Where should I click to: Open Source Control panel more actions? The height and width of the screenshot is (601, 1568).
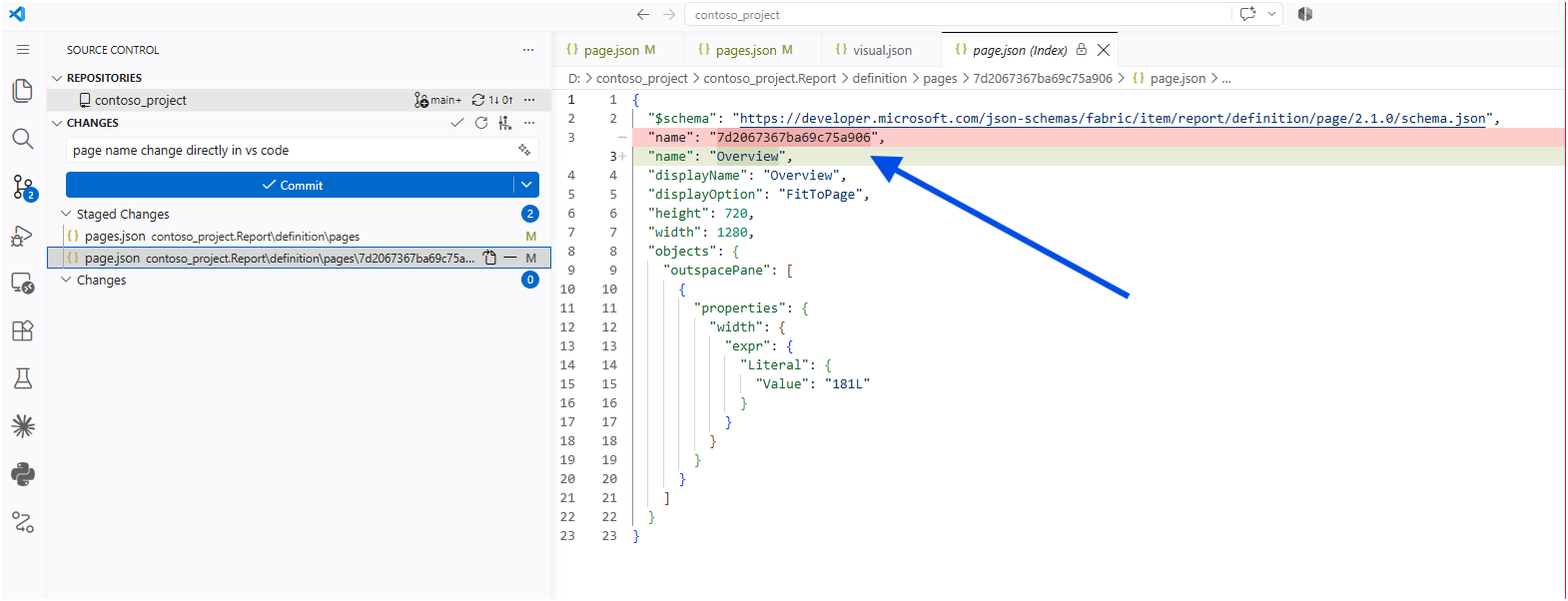pos(528,50)
